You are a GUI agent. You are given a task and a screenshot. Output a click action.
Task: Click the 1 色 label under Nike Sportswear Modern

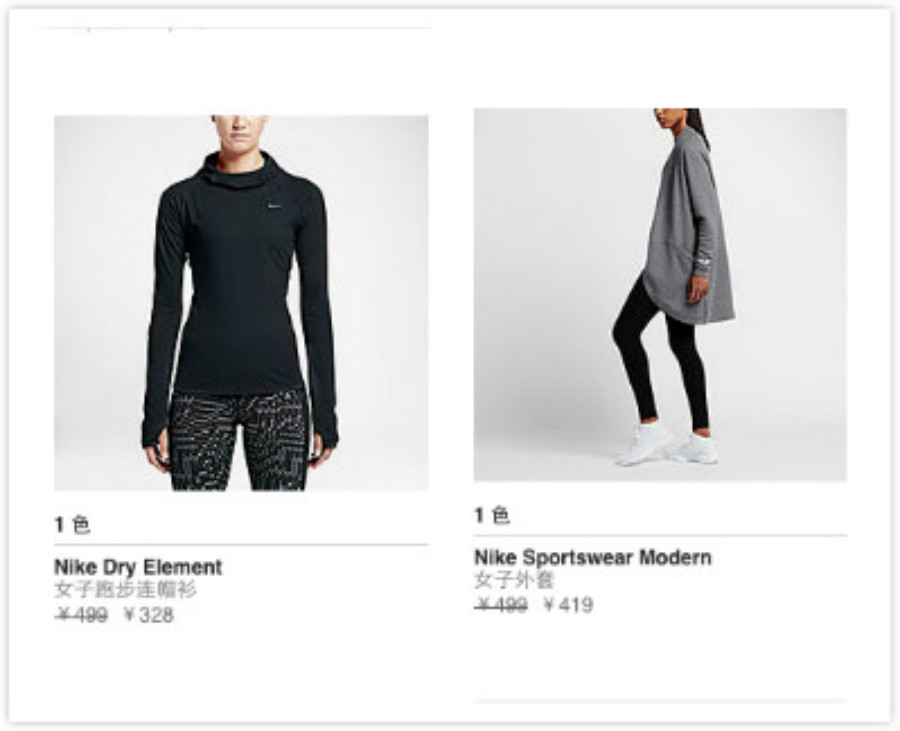pyautogui.click(x=492, y=515)
